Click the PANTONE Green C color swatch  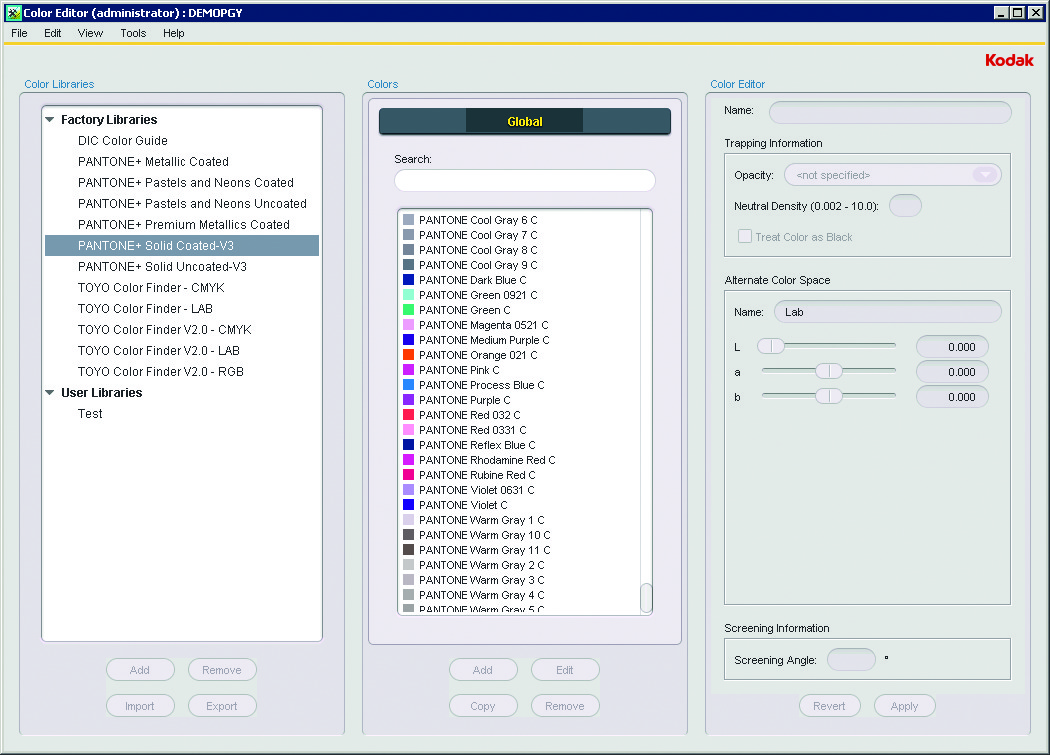(x=408, y=310)
